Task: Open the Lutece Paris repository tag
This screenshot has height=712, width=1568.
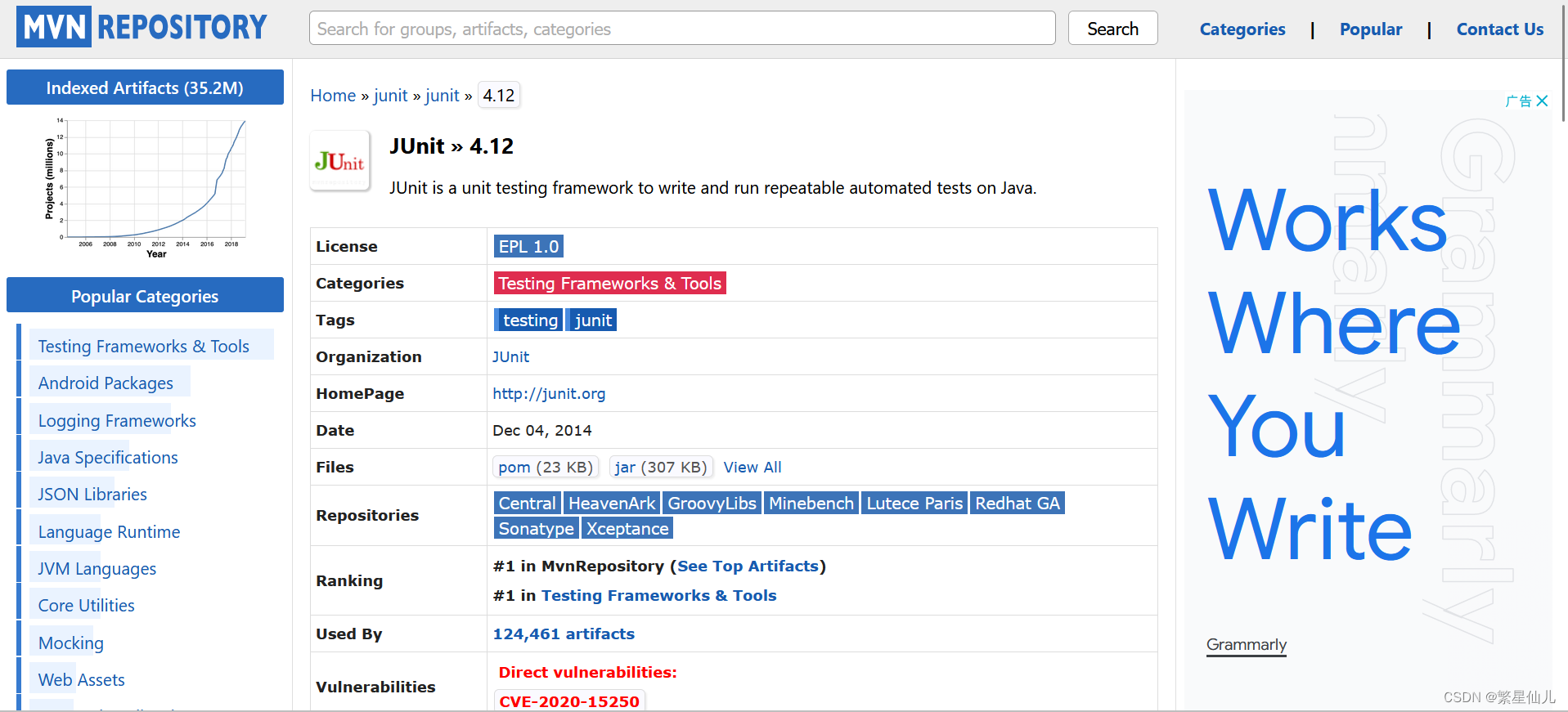Action: tap(914, 503)
